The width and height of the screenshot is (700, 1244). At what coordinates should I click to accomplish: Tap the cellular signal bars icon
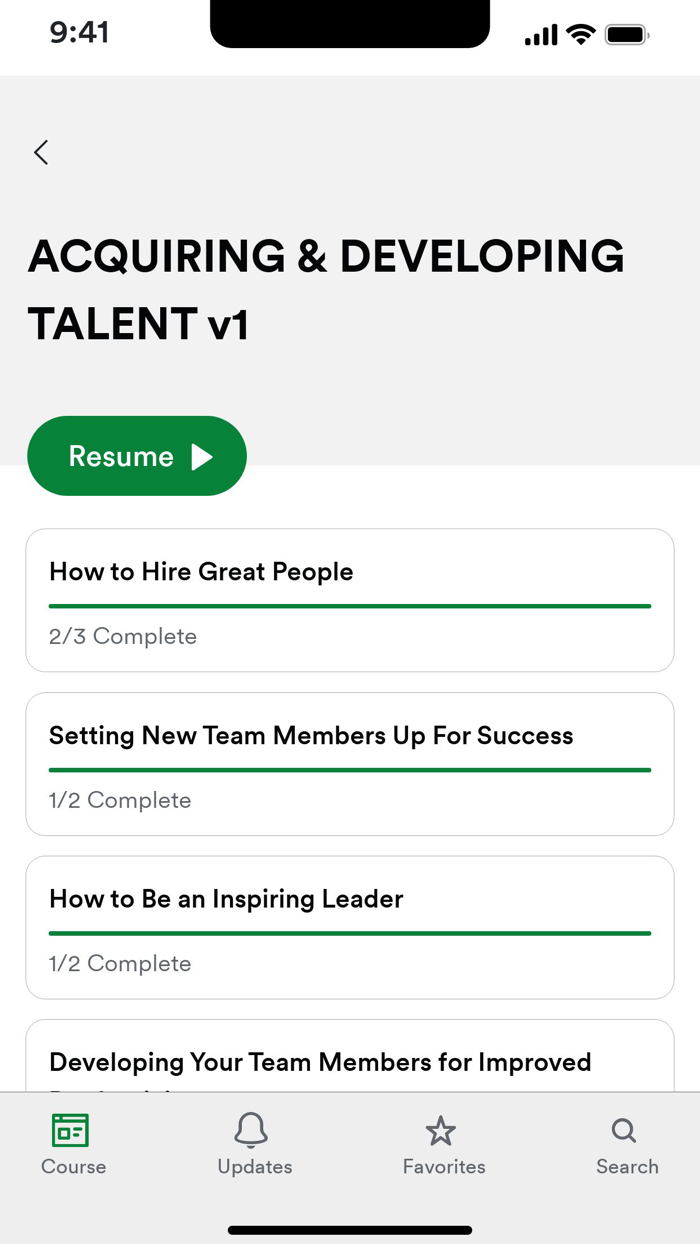coord(539,33)
